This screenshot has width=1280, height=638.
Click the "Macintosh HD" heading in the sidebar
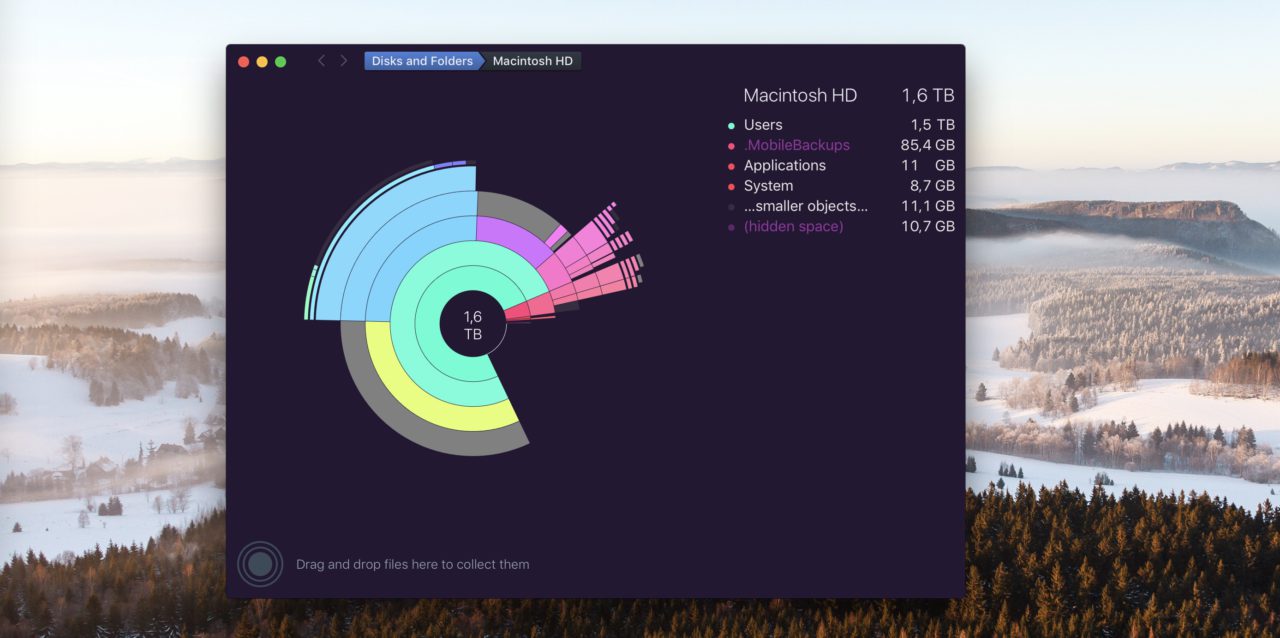(x=800, y=96)
